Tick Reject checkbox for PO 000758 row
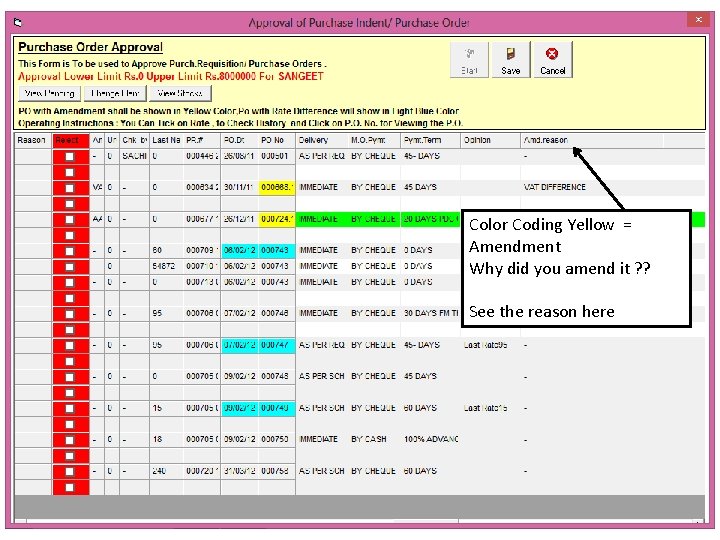720x540 pixels. tap(69, 471)
